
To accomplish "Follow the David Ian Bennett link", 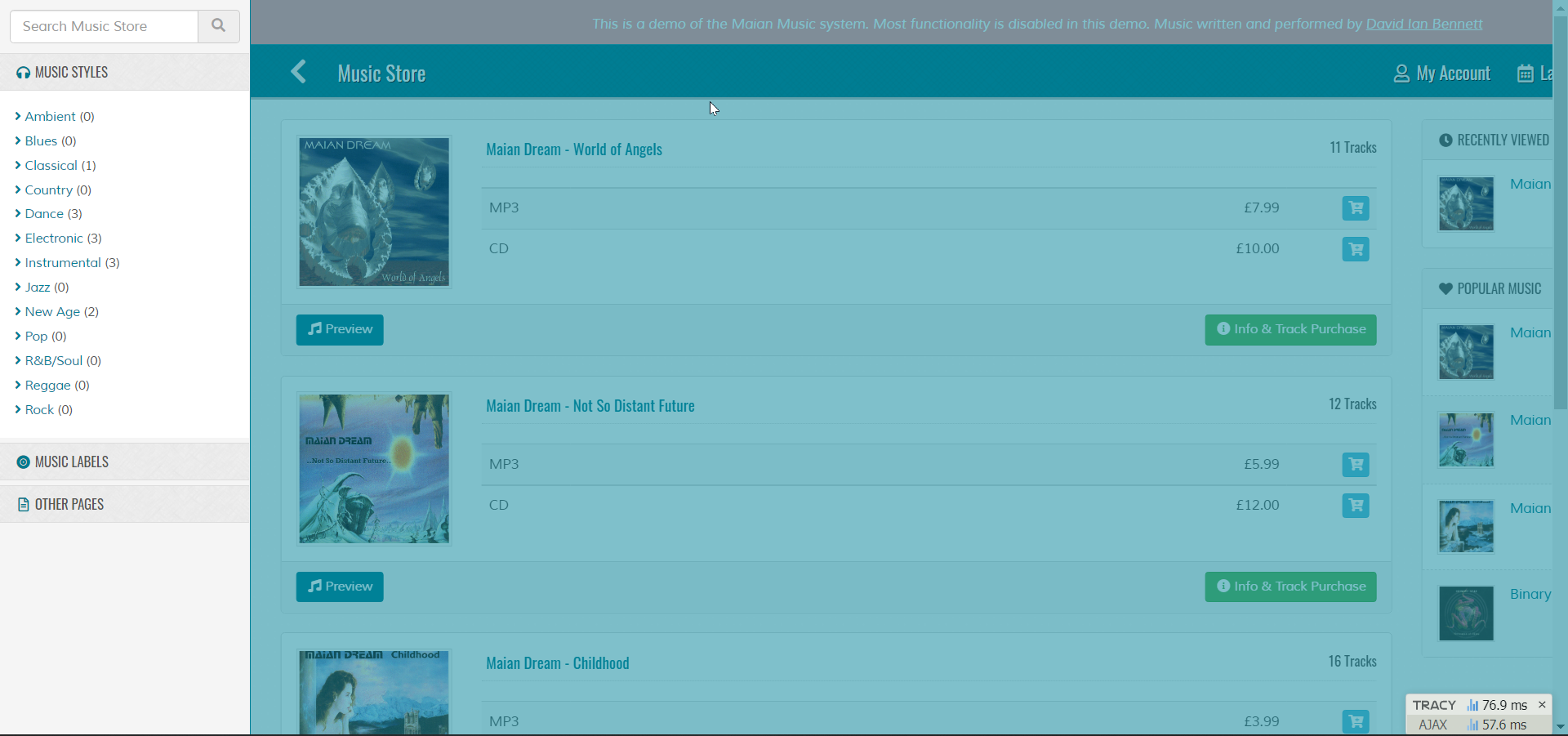I will pos(1424,24).
